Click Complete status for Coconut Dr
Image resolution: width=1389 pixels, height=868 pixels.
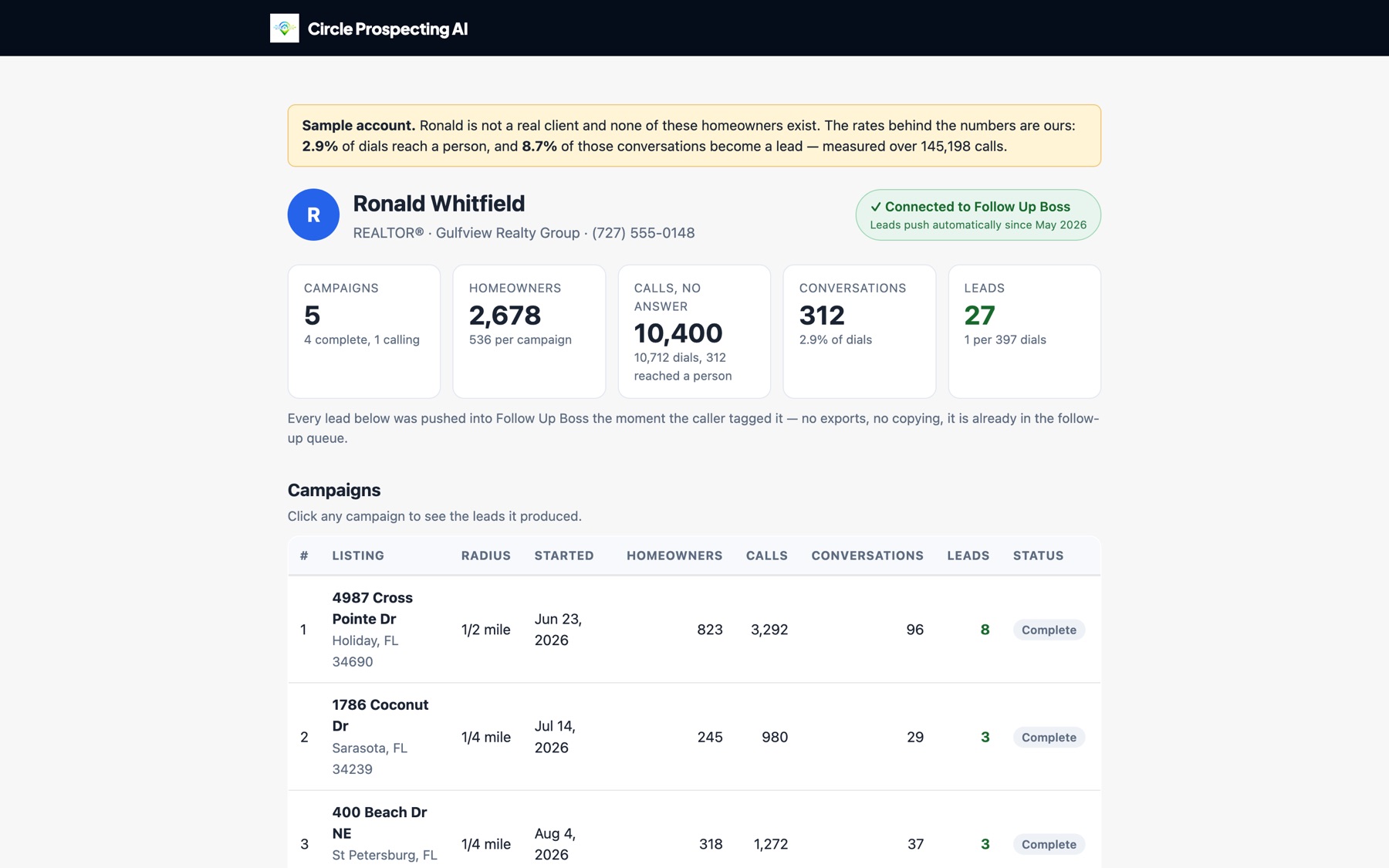point(1049,737)
